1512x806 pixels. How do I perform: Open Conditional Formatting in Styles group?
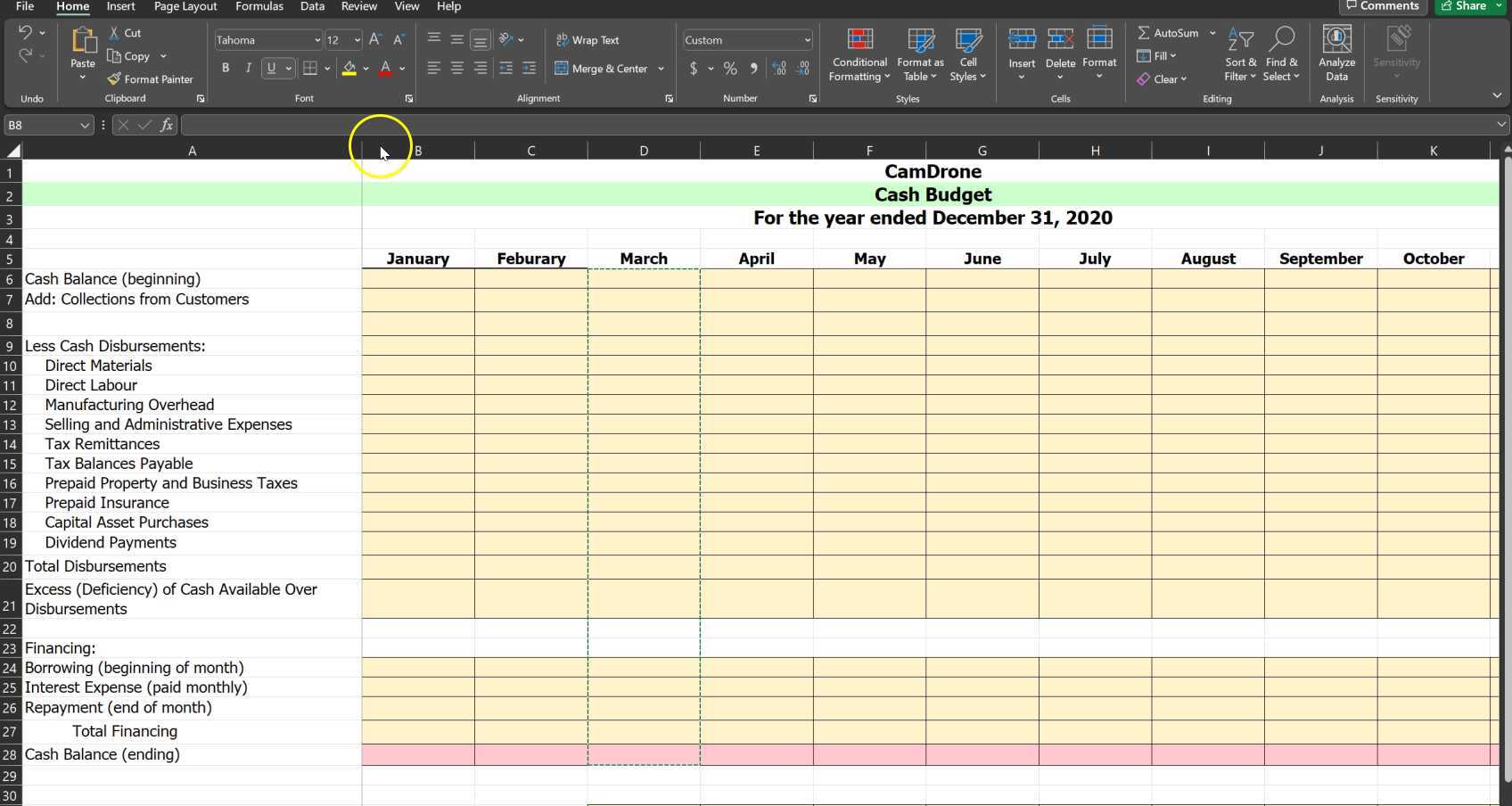[x=859, y=55]
